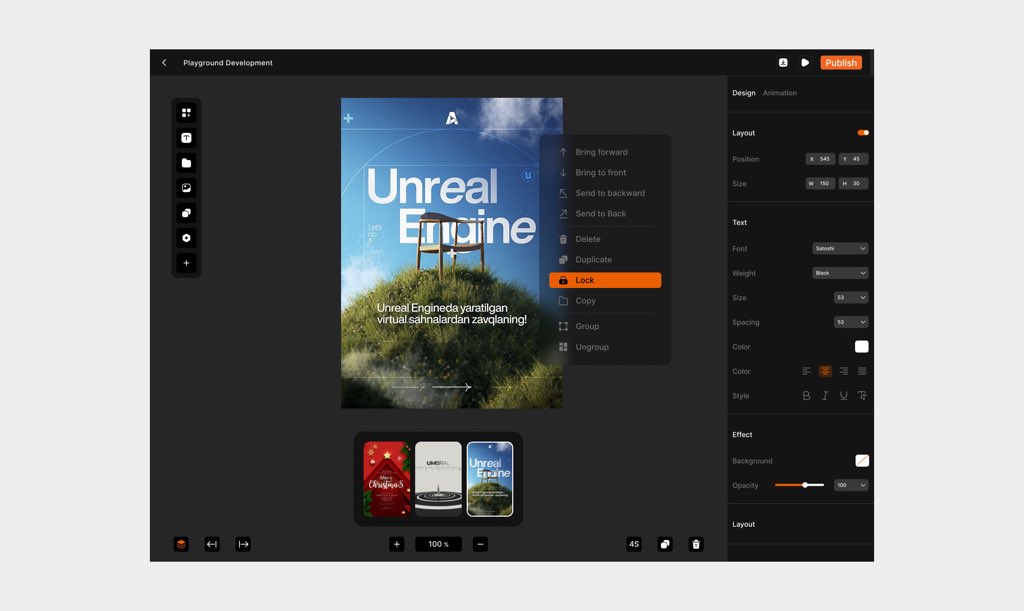Toggle italic style
This screenshot has height=611, width=1024.
click(825, 396)
